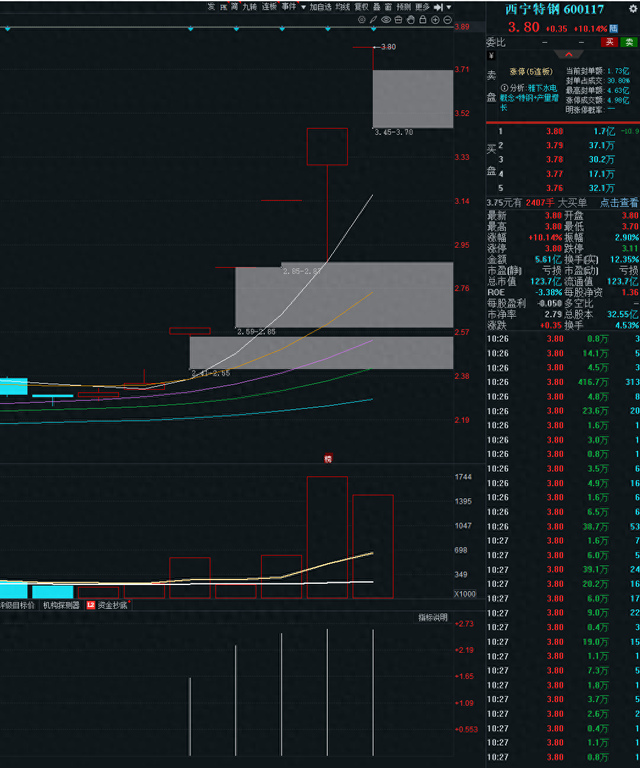Select the hand pan tool icon

pyautogui.click(x=410, y=20)
